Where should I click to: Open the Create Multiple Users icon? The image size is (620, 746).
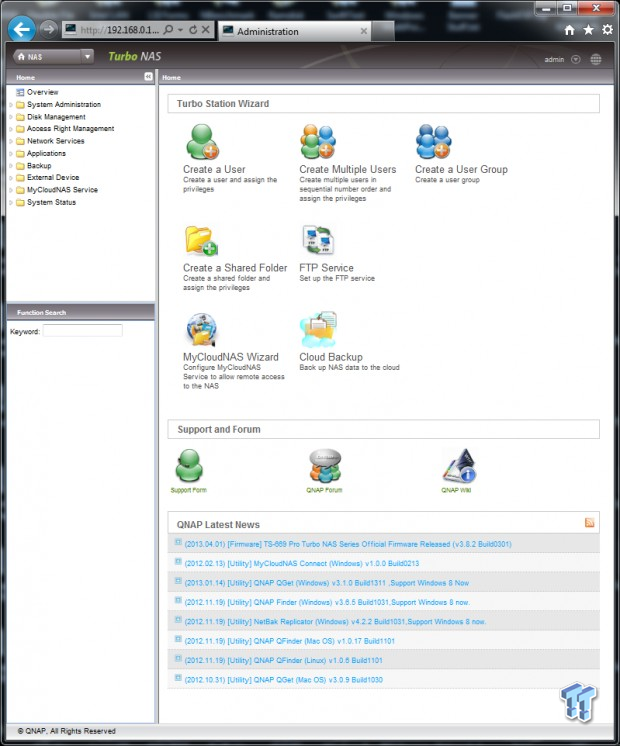[x=318, y=142]
